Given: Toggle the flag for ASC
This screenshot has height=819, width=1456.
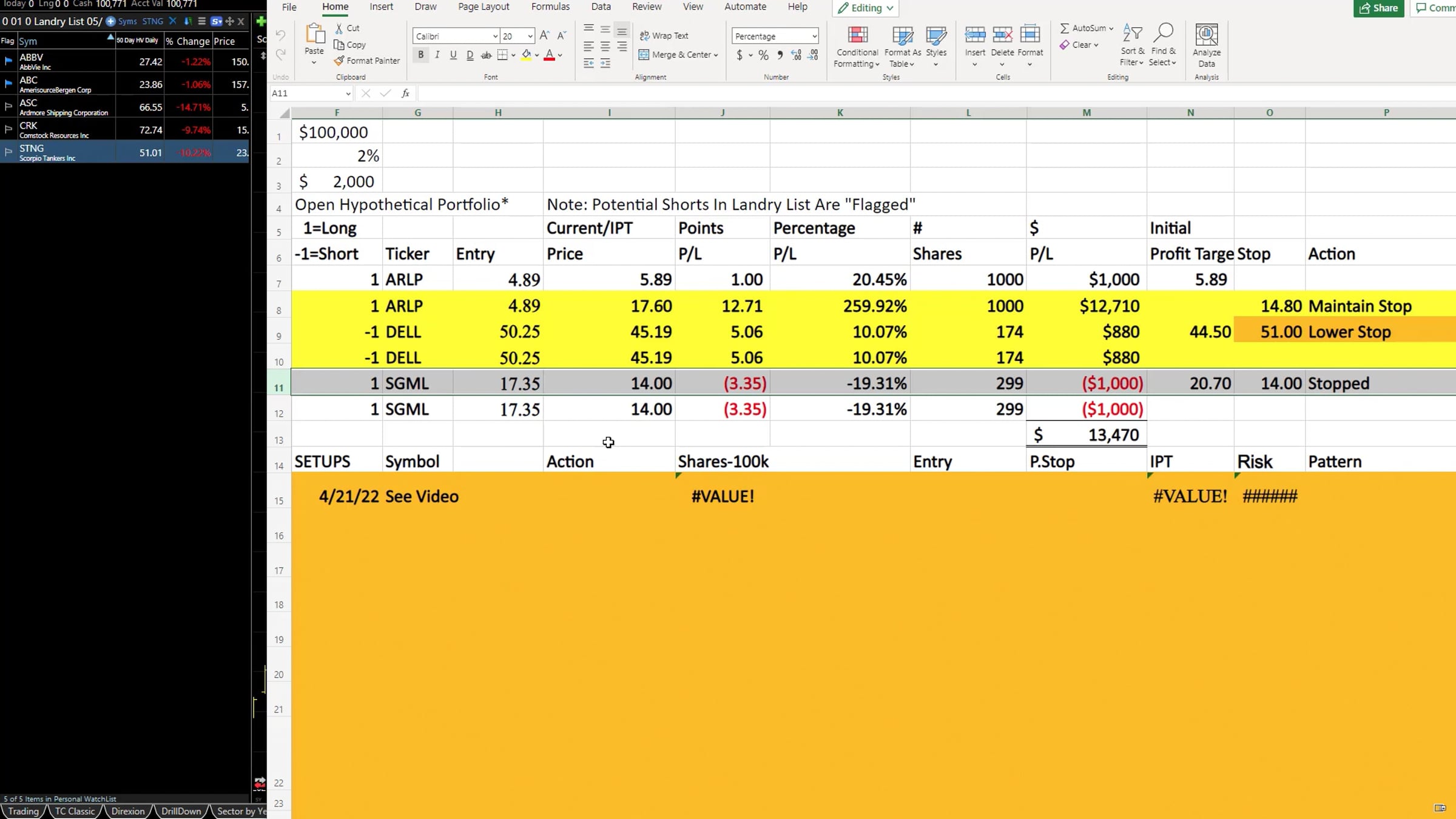Looking at the screenshot, I should (x=8, y=106).
